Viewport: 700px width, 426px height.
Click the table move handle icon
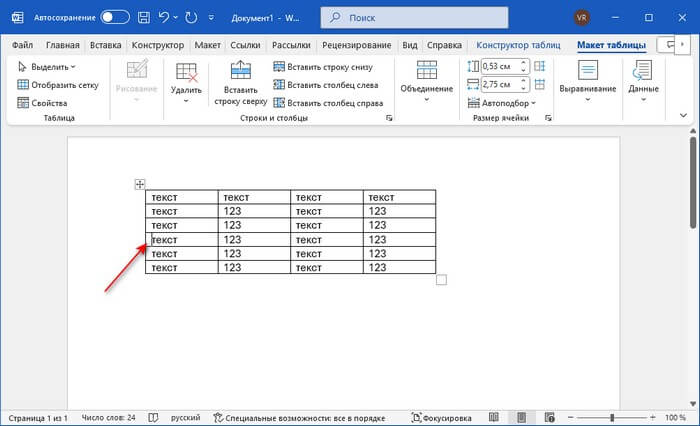[x=140, y=184]
